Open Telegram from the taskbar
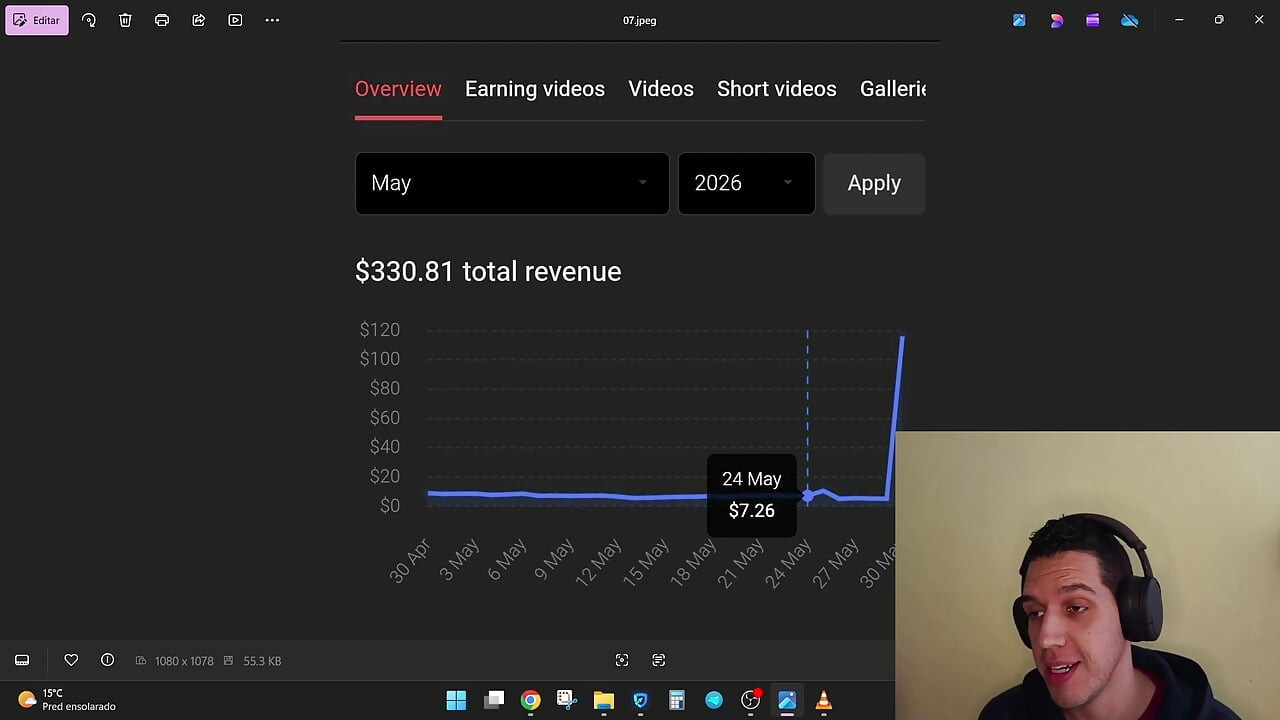The image size is (1280, 720). 714,700
